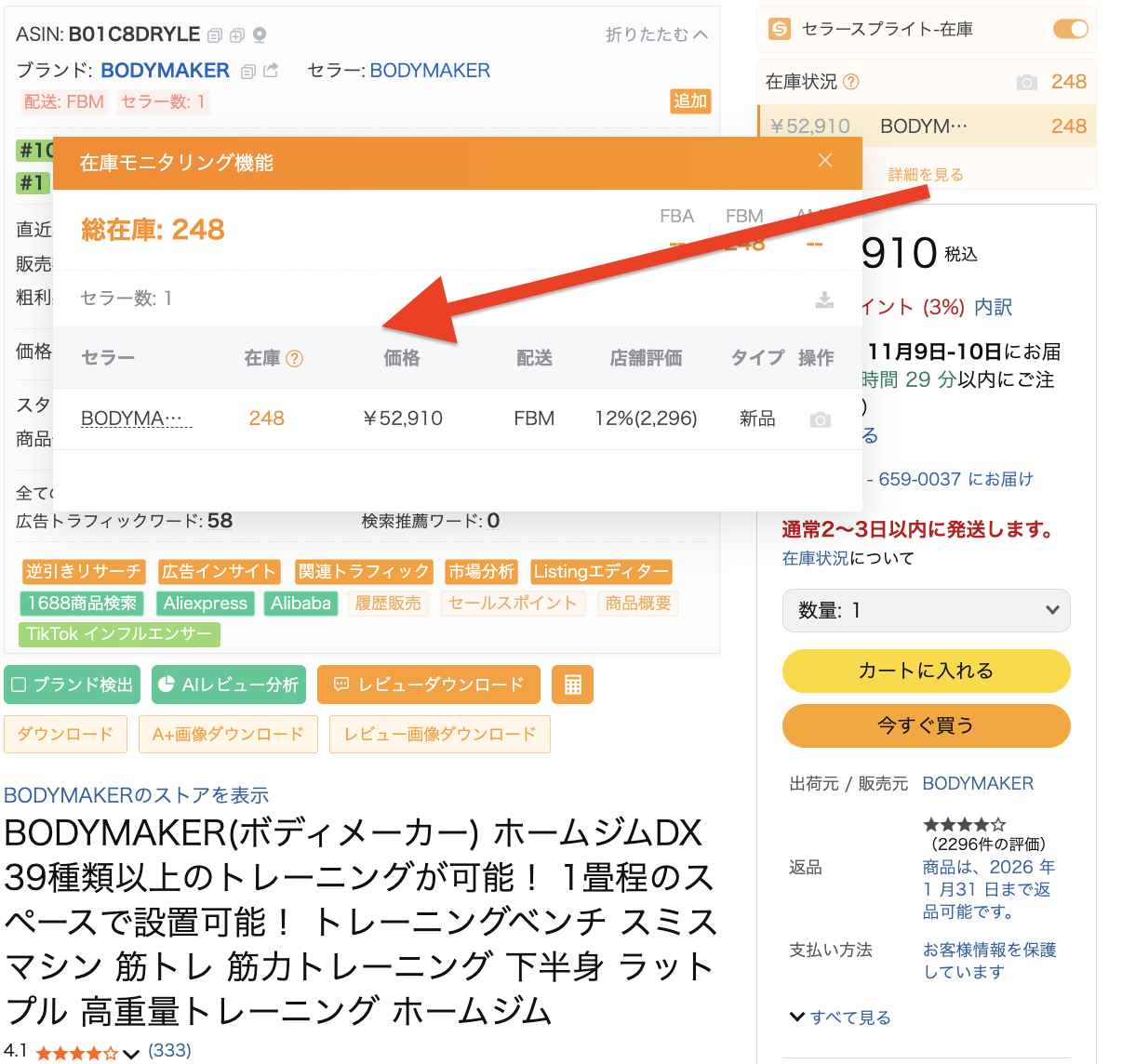
Task: Open the 数量 quantity dropdown
Action: 926,610
